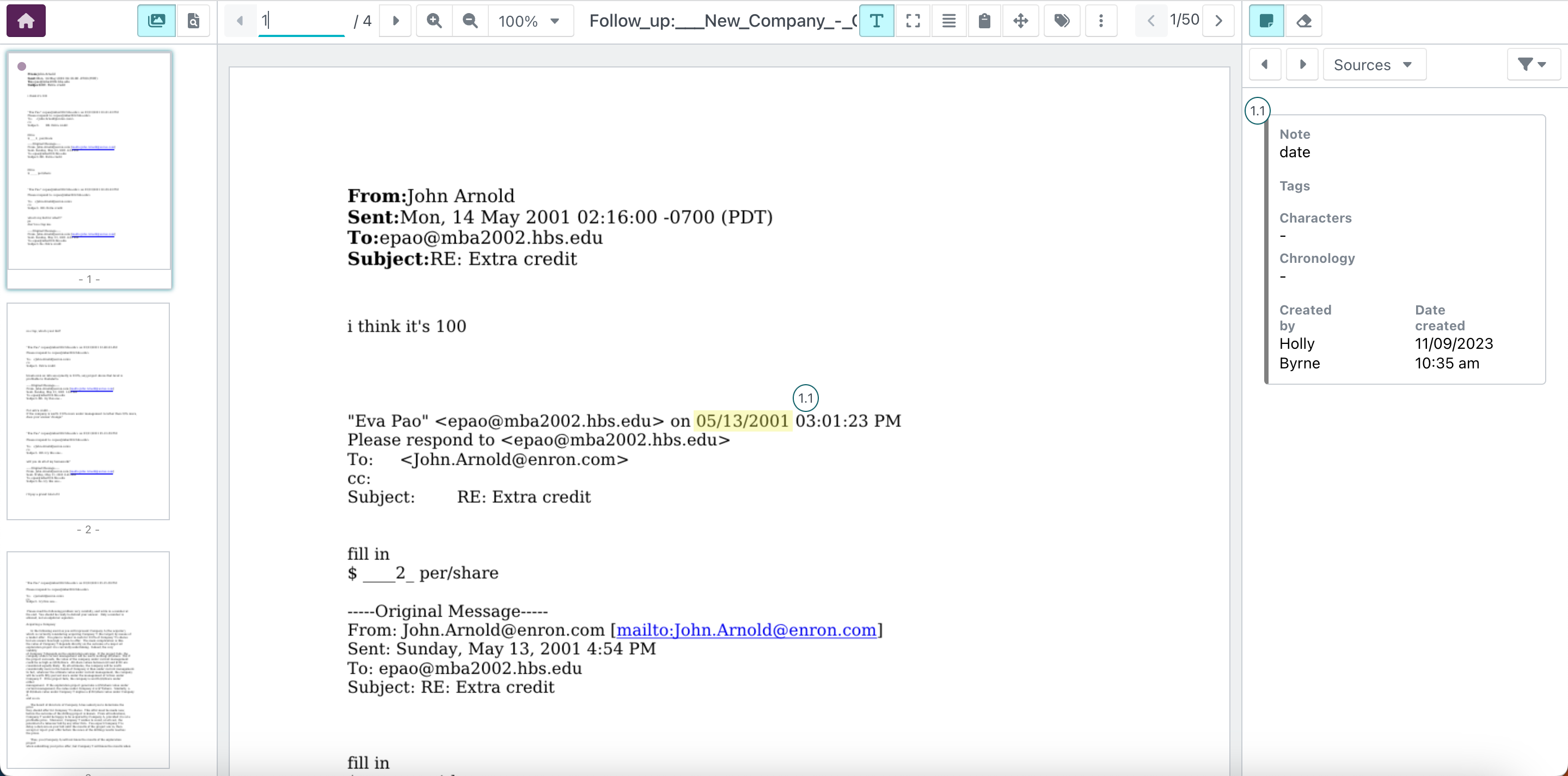
Task: Toggle the page thumbnails panel view
Action: pos(156,21)
